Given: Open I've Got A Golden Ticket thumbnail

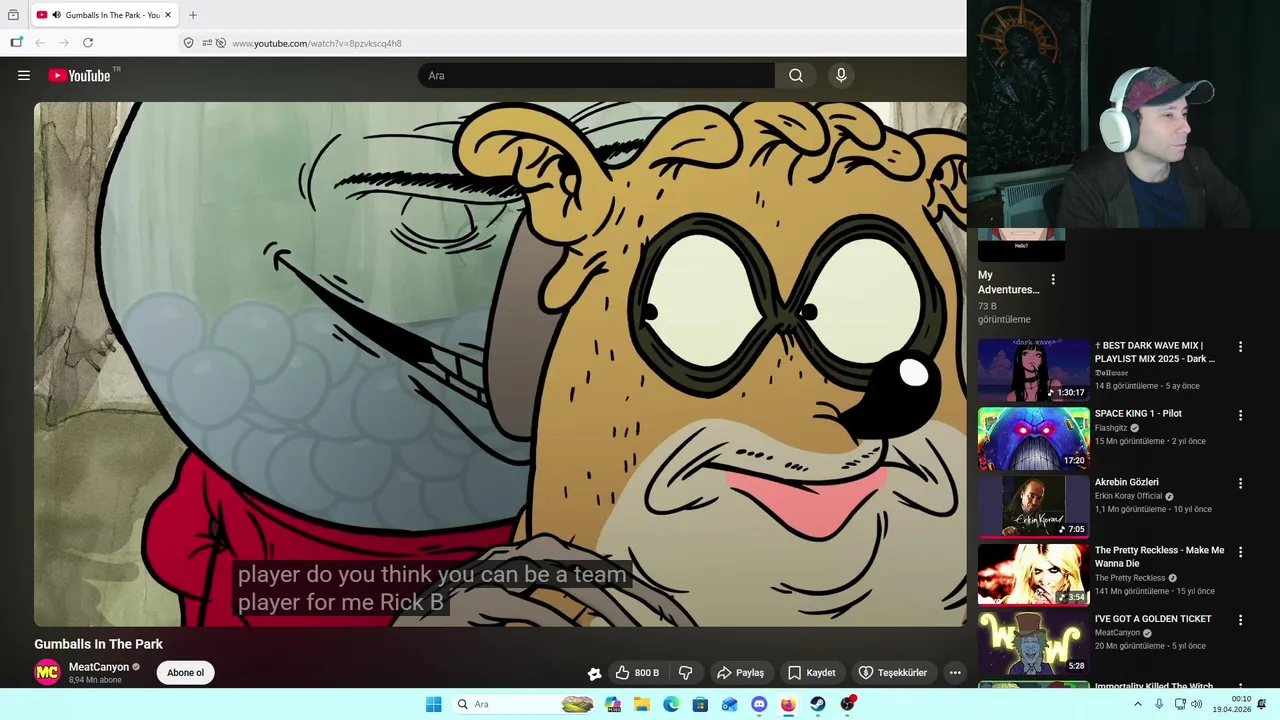Looking at the screenshot, I should click(1033, 643).
